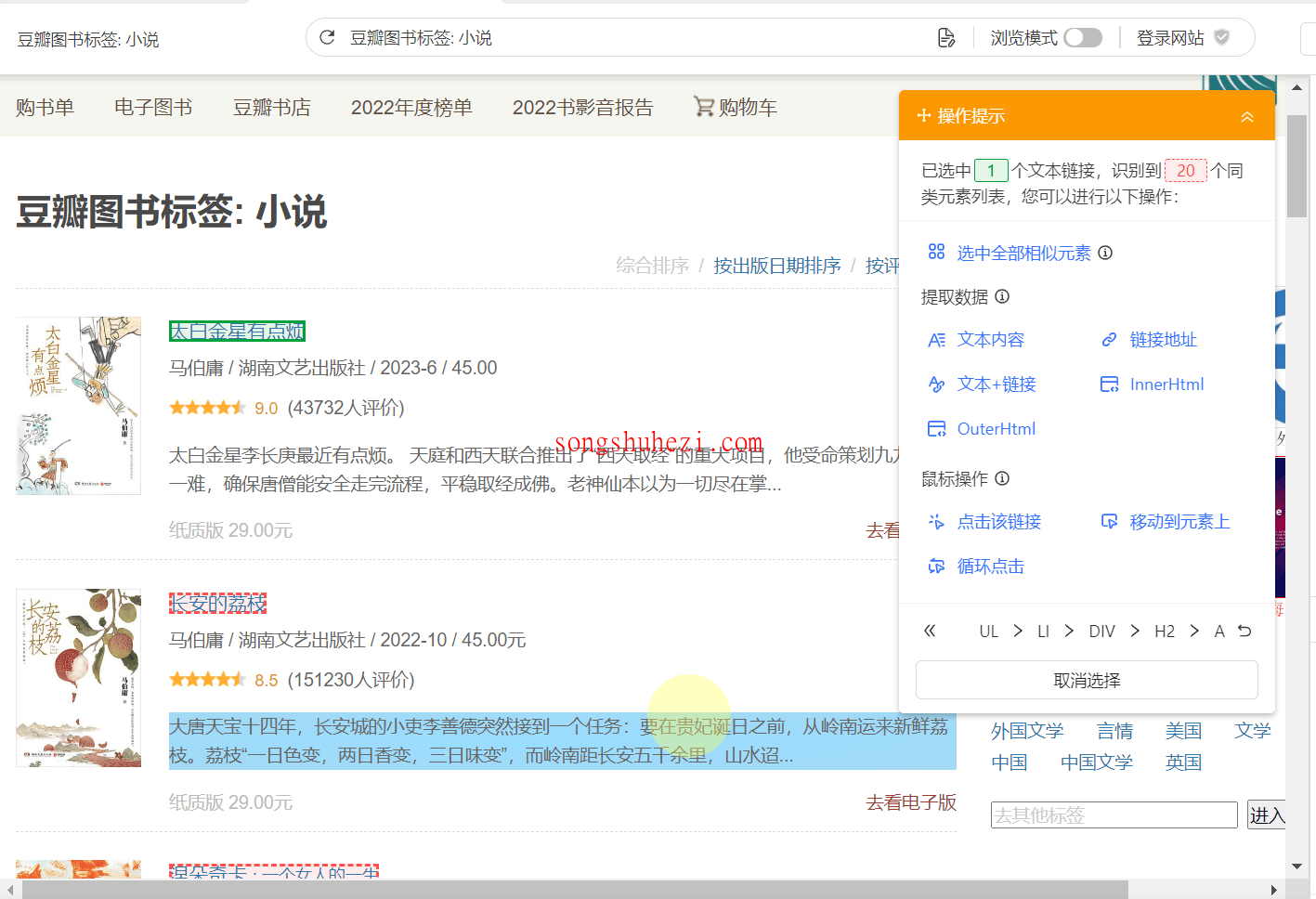This screenshot has width=1316, height=899.
Task: Click 去看电子版 link for 长安的荔枝
Action: point(911,802)
